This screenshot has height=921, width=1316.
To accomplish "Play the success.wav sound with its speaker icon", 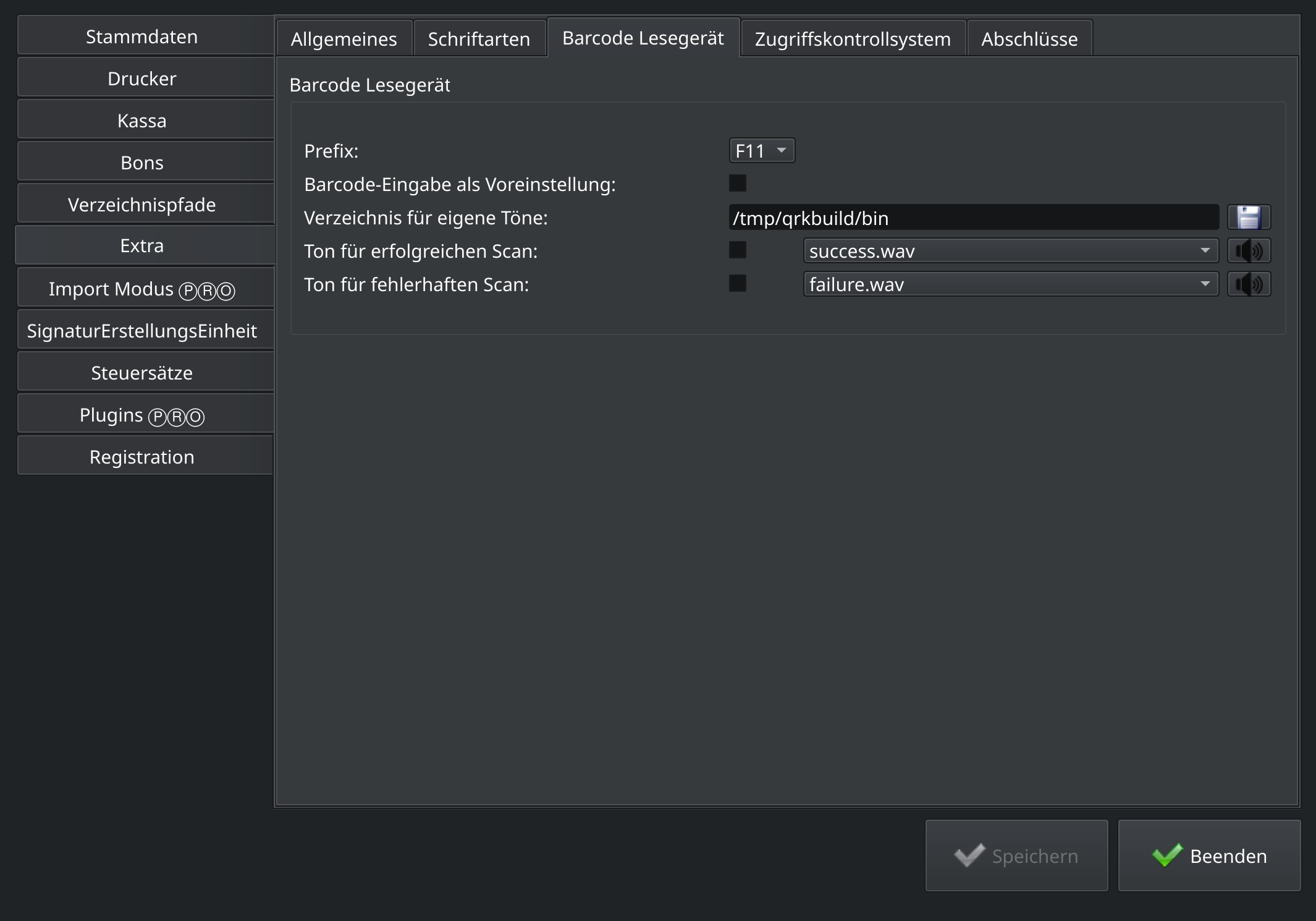I will coord(1249,251).
